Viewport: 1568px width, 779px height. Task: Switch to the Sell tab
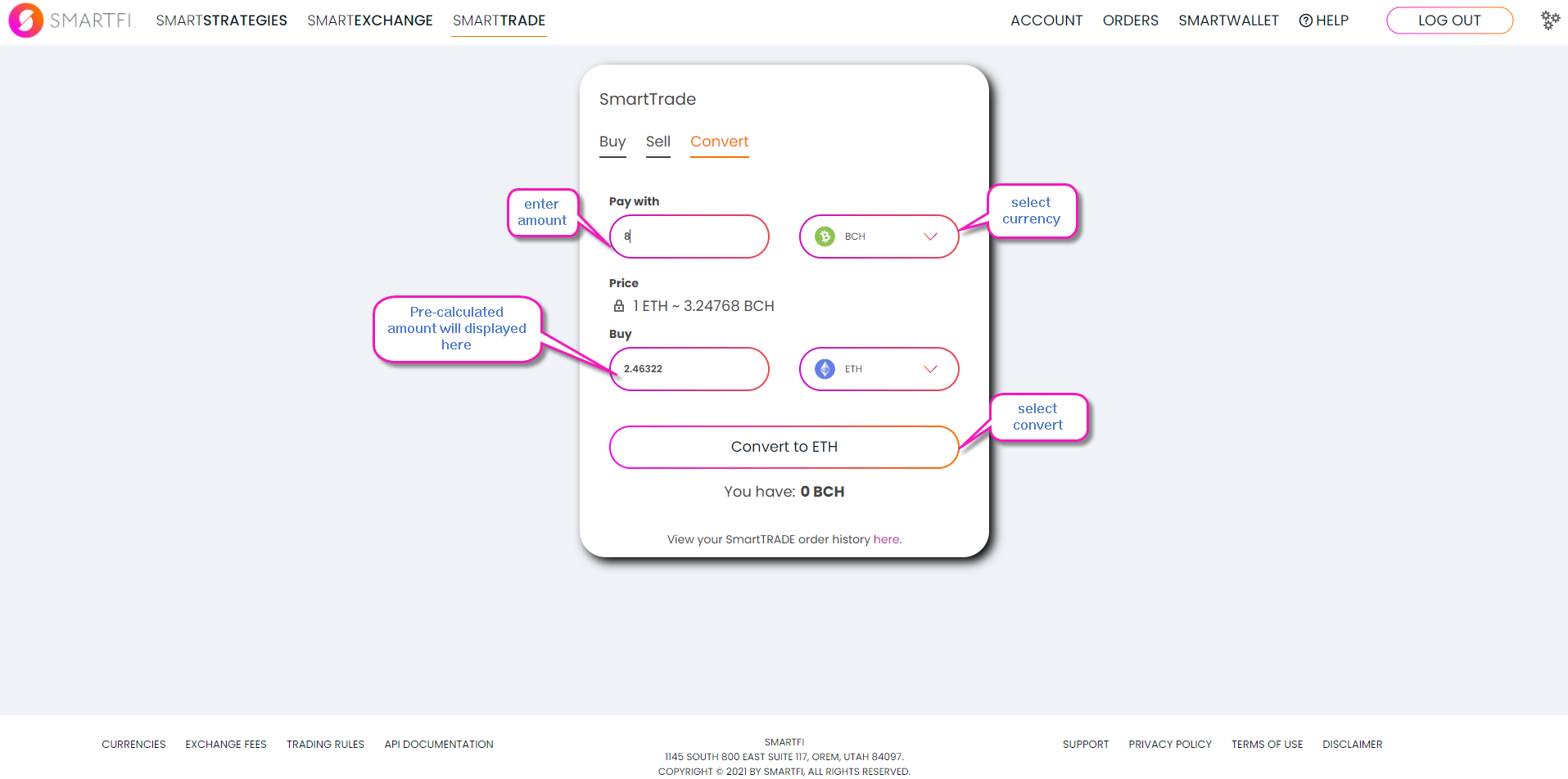tap(658, 142)
